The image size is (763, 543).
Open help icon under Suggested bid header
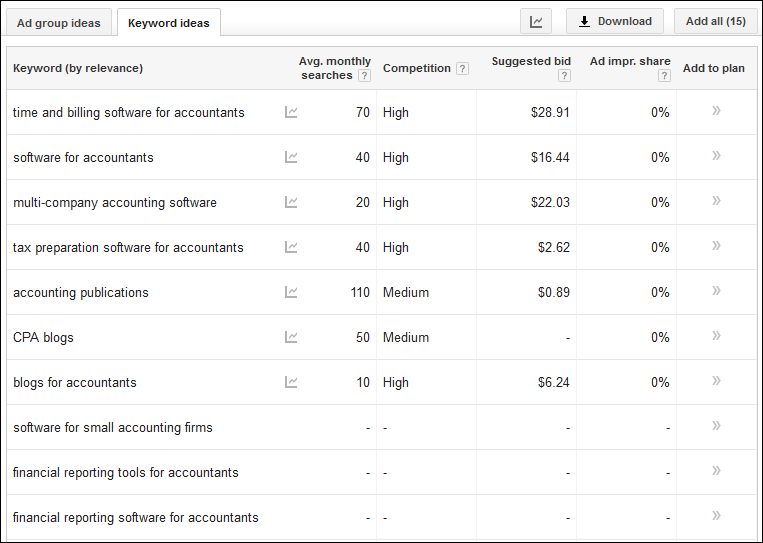point(564,76)
